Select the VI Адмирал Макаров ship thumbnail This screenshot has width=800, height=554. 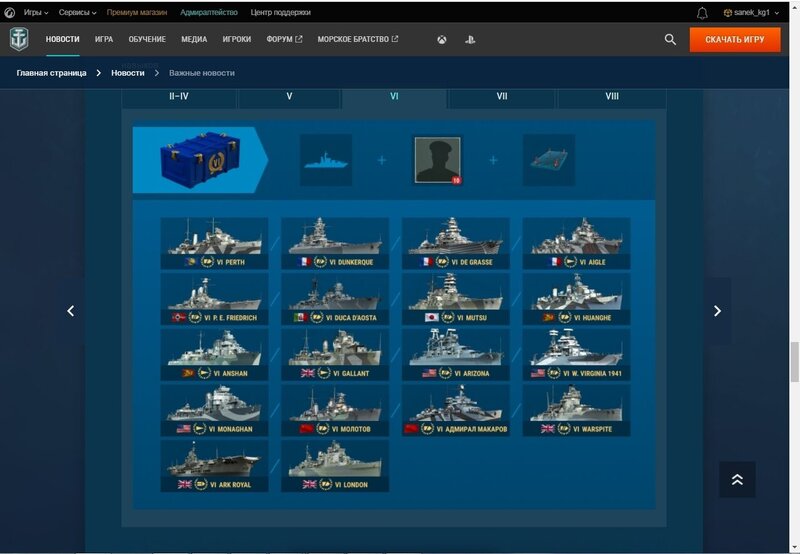456,410
